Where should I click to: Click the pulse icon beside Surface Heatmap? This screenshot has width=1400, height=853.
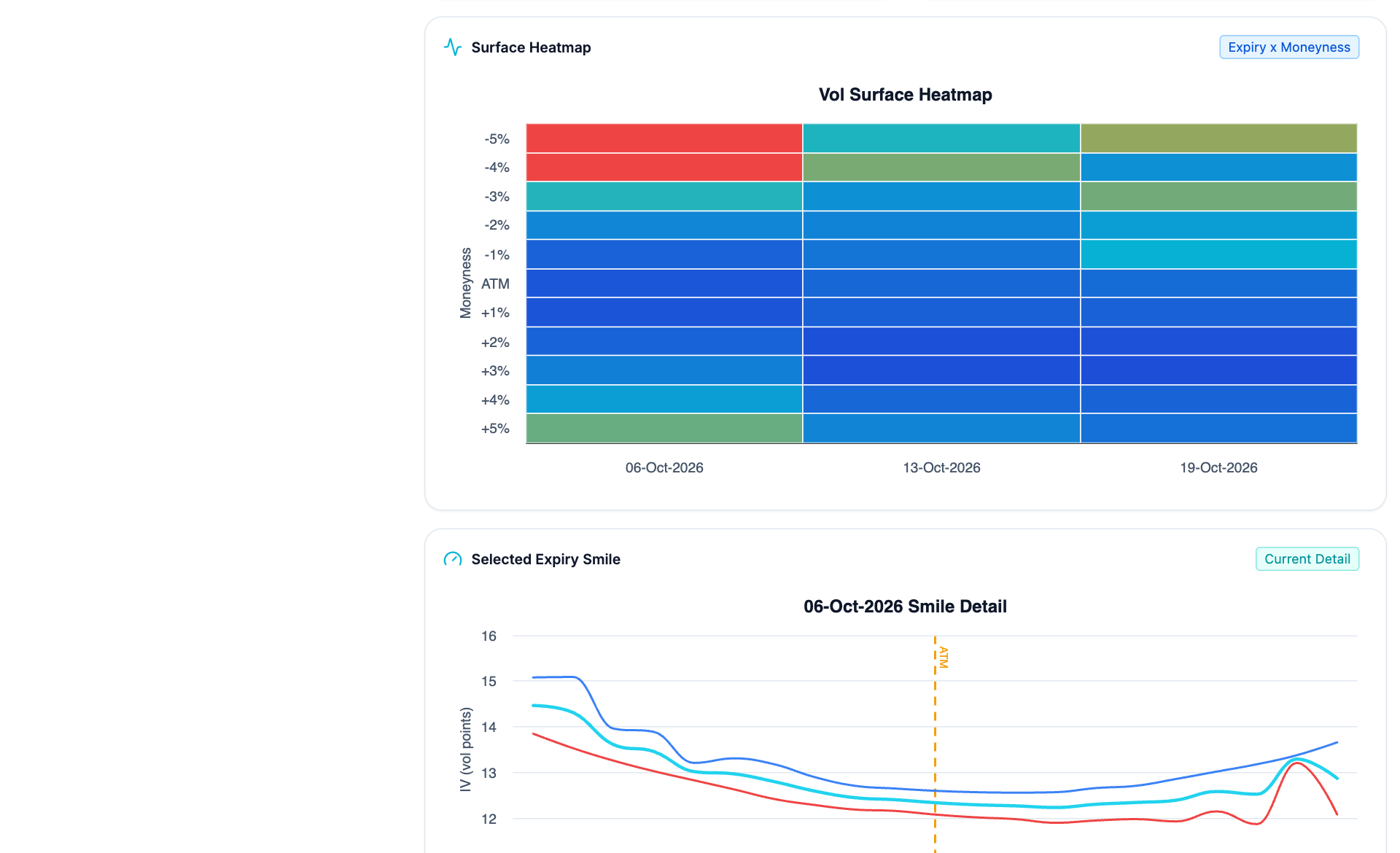pos(453,47)
